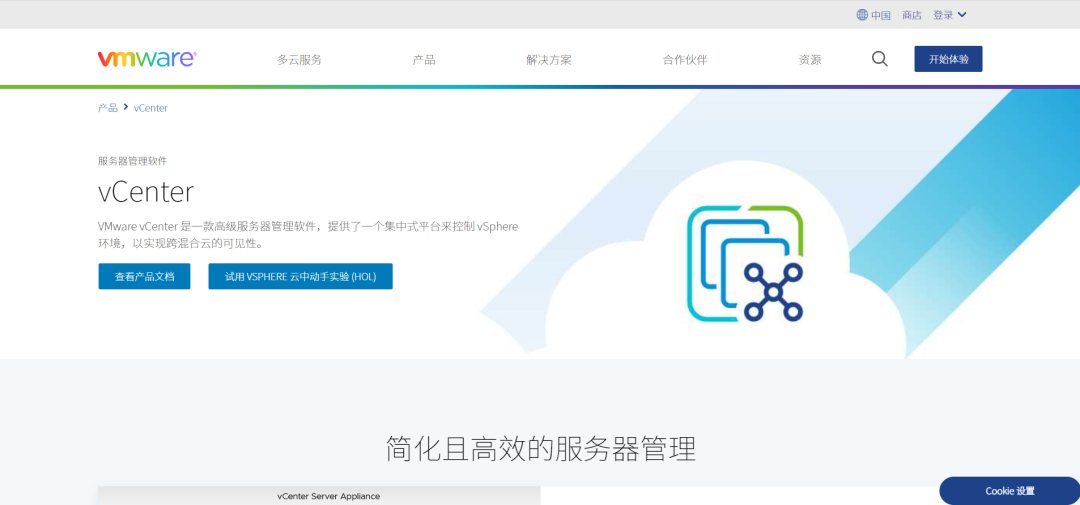
Task: Click the 查看产品文档 button
Action: click(x=145, y=276)
